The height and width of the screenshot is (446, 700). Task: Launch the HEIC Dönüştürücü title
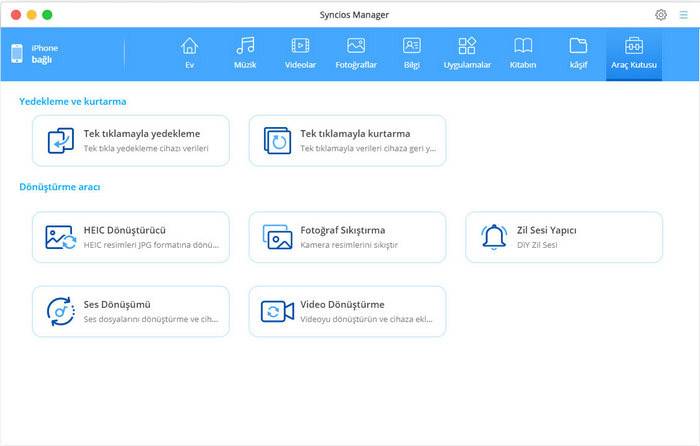(x=125, y=230)
